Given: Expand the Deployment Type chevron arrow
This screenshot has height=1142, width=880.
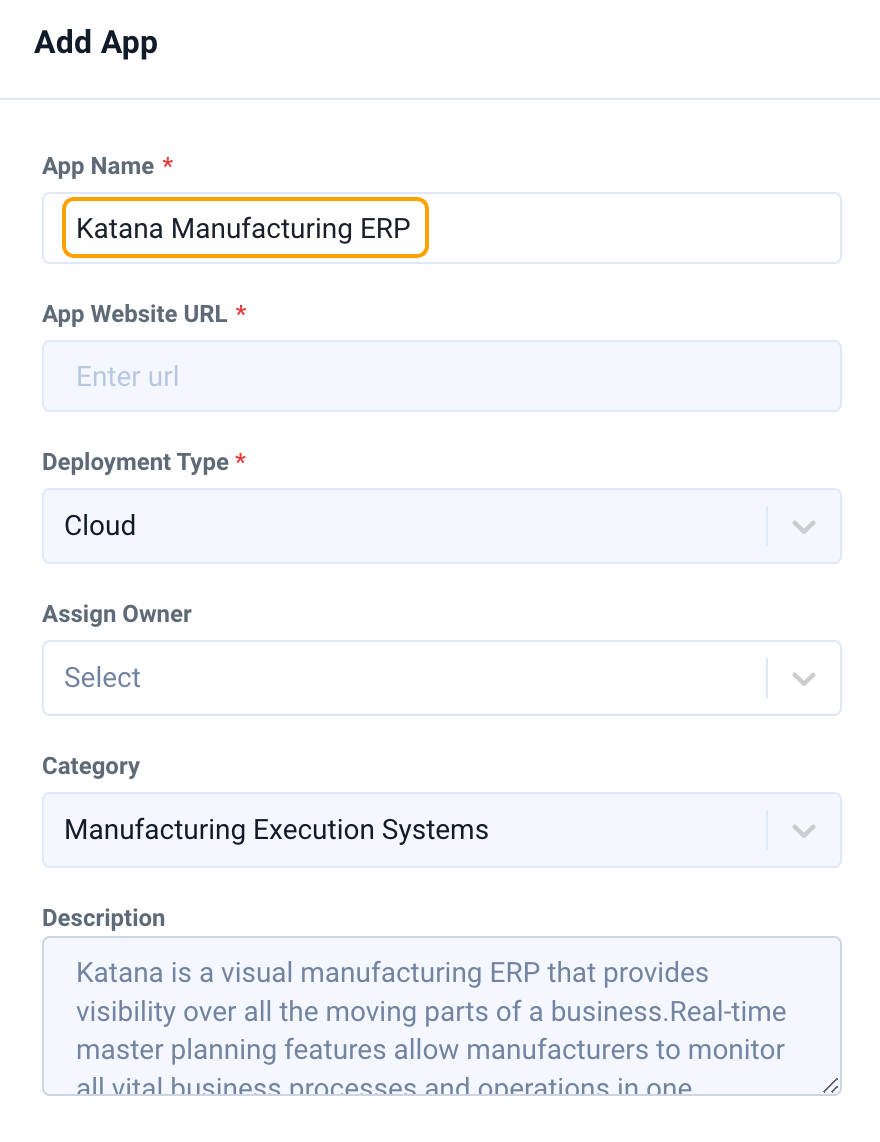Looking at the screenshot, I should (x=804, y=527).
